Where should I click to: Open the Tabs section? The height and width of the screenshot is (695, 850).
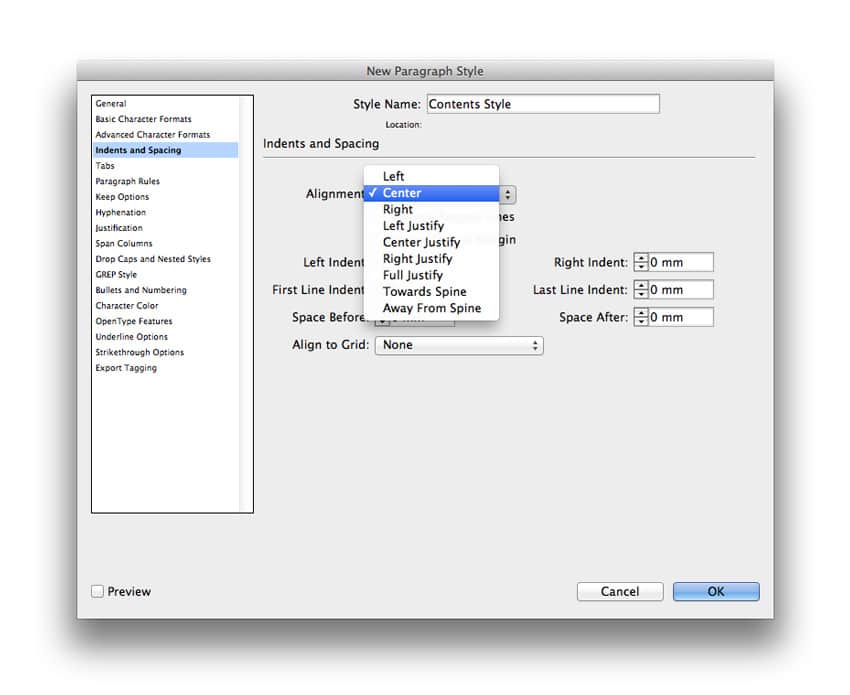tap(105, 166)
